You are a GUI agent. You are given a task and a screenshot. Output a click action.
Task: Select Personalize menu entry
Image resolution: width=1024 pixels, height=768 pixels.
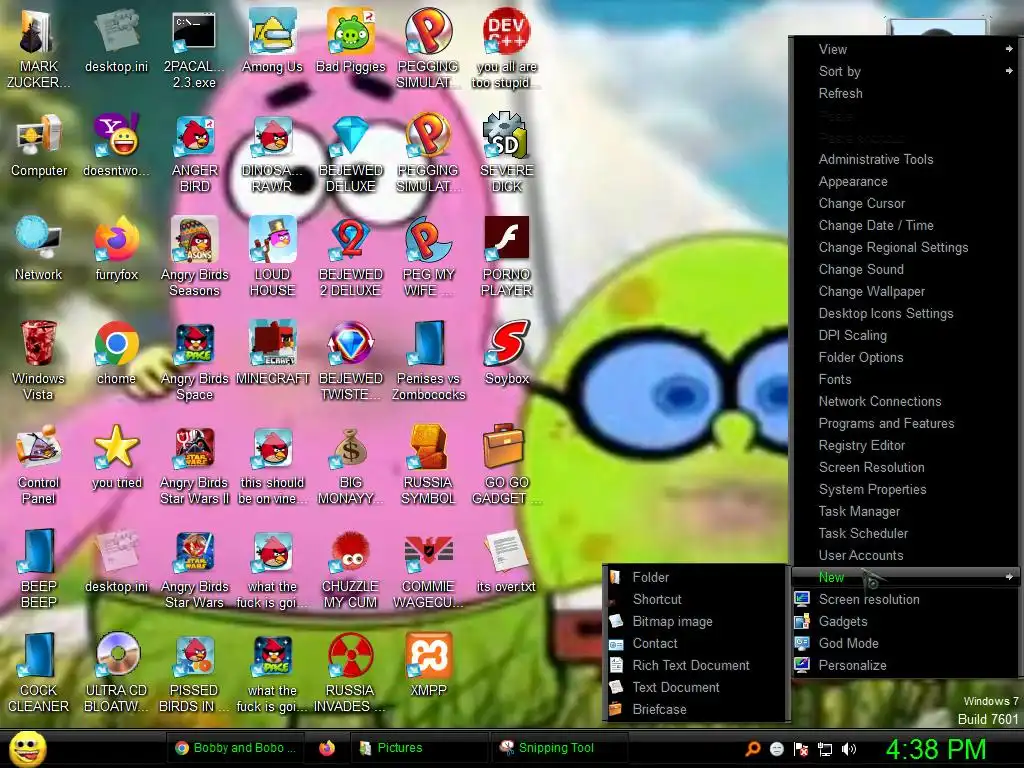(904, 665)
